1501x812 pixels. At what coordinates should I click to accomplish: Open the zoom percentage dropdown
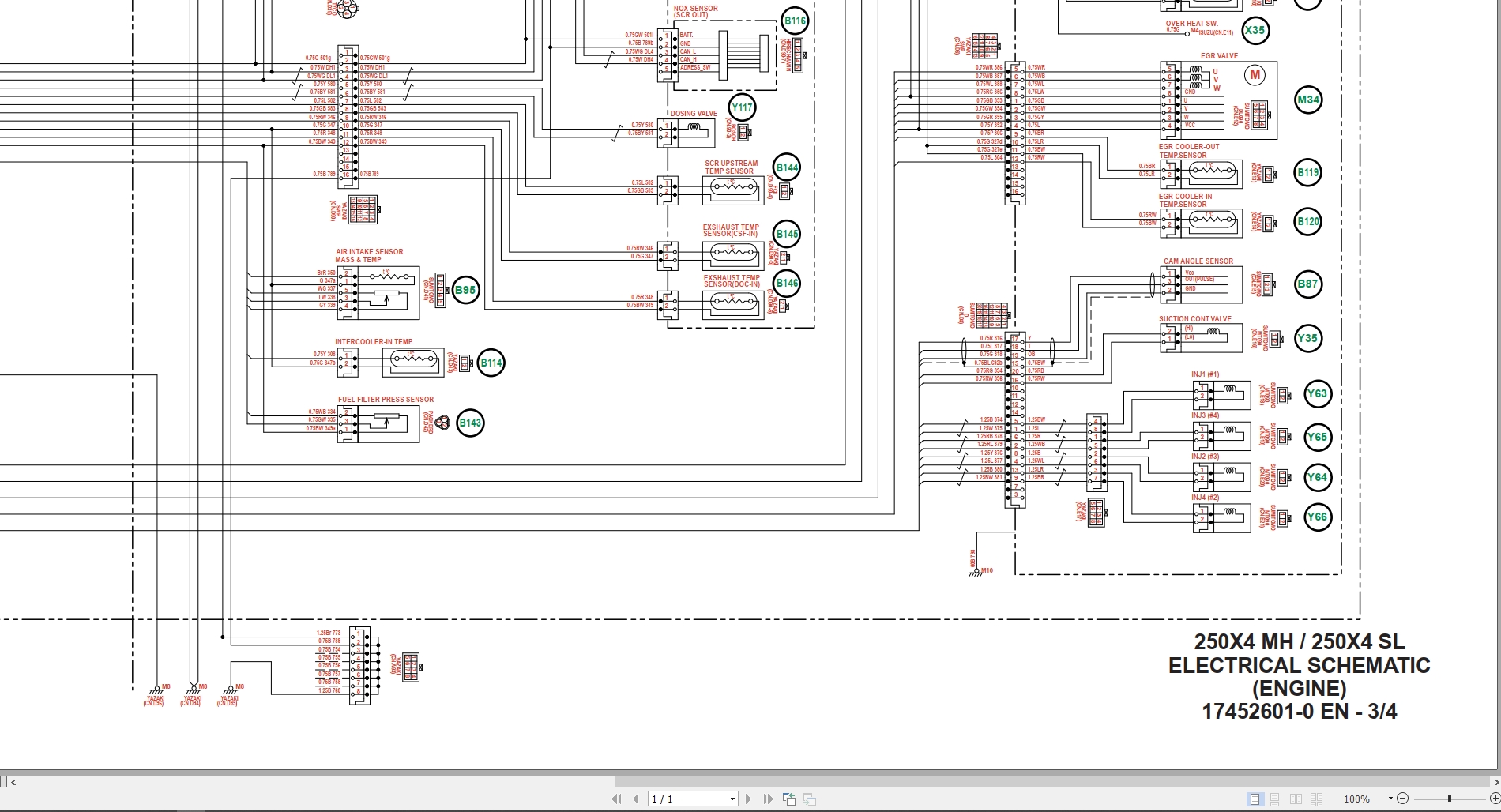point(1390,799)
